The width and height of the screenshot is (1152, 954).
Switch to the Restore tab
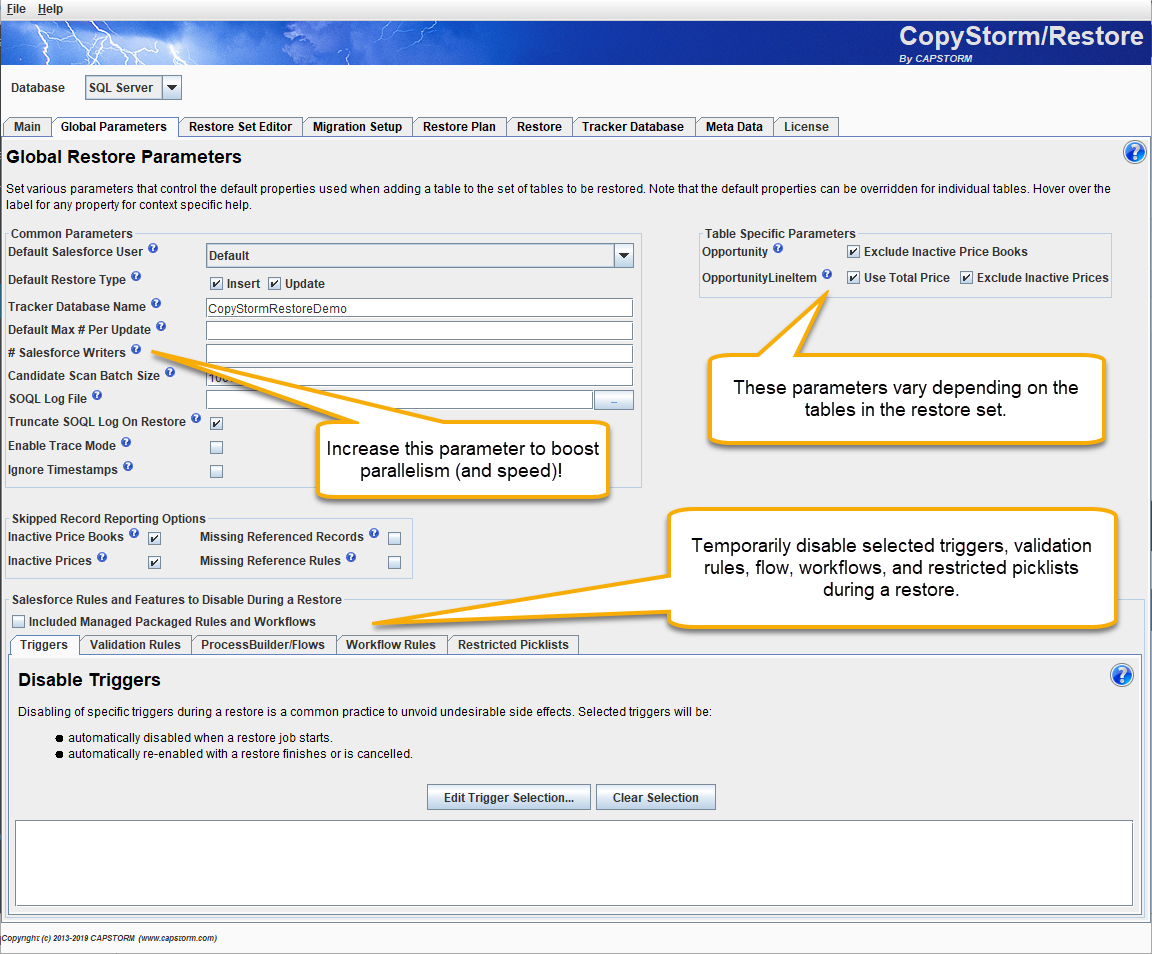tap(539, 126)
